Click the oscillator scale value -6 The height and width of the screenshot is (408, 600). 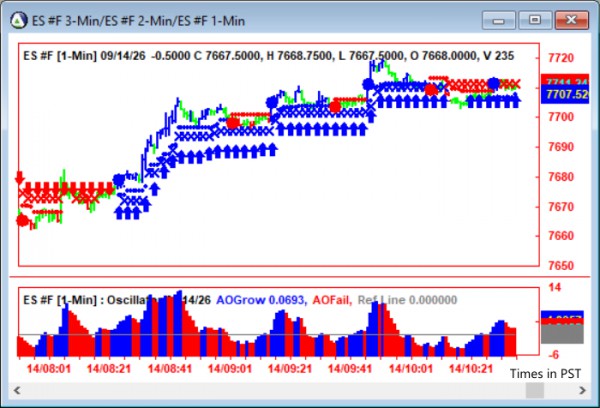[554, 355]
